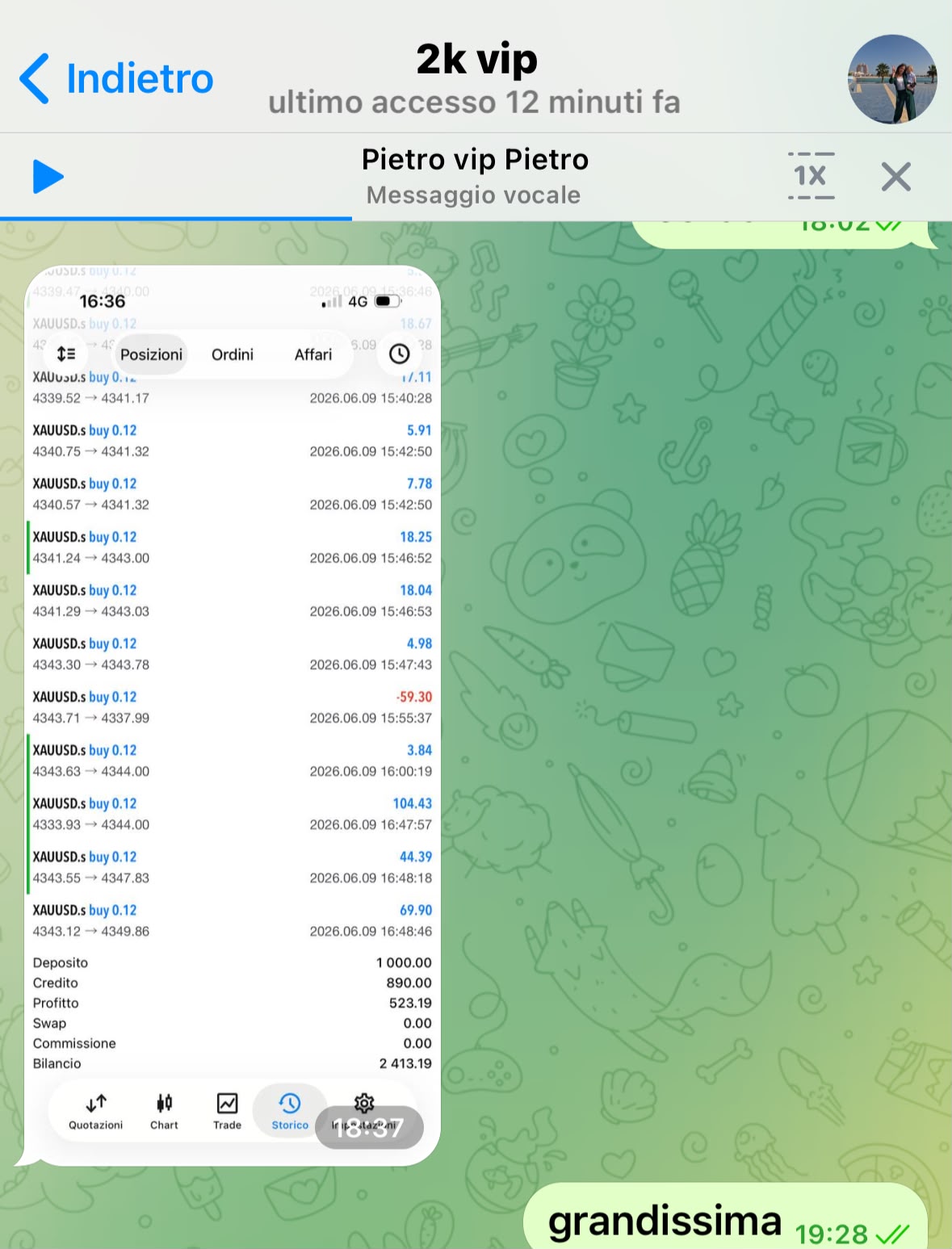
Task: Select the Affari tab in screenshot
Action: coord(313,354)
